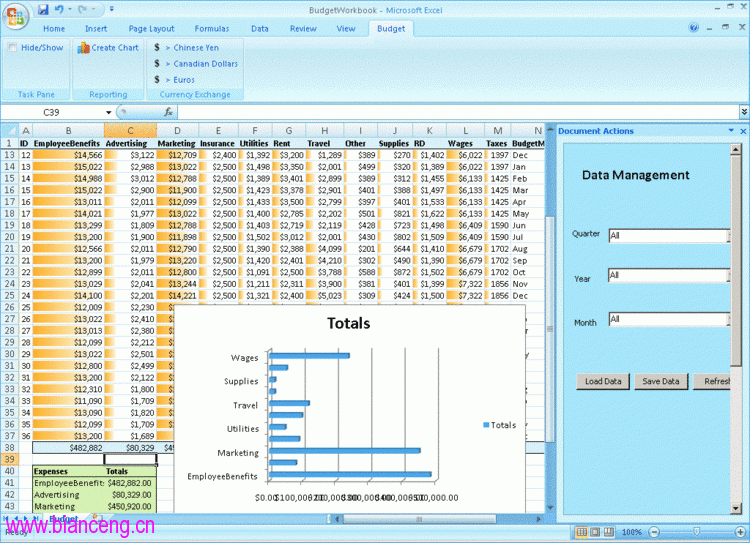Click the Name Box showing C39
Screen dimensions: 750x543
click(x=52, y=112)
